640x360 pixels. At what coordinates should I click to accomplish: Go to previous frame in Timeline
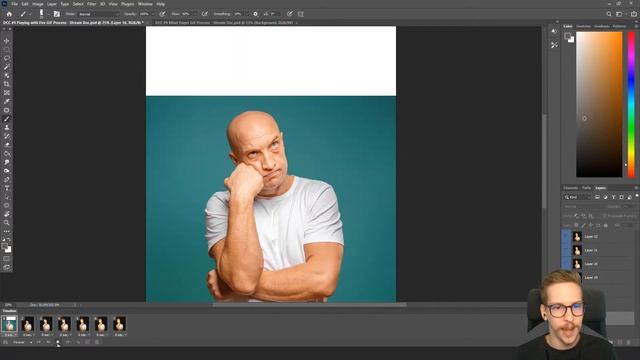[x=48, y=342]
